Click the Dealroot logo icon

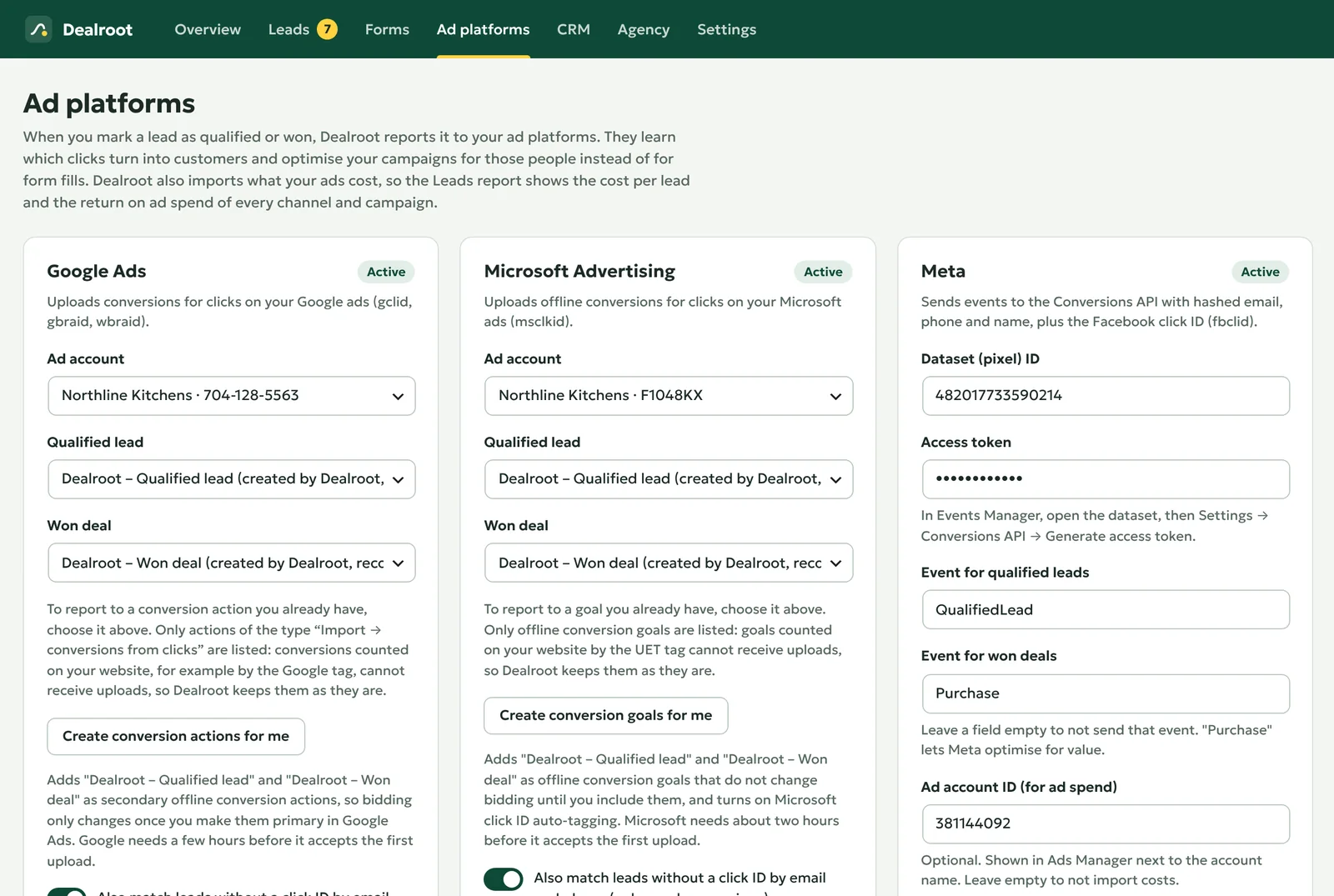pos(38,29)
